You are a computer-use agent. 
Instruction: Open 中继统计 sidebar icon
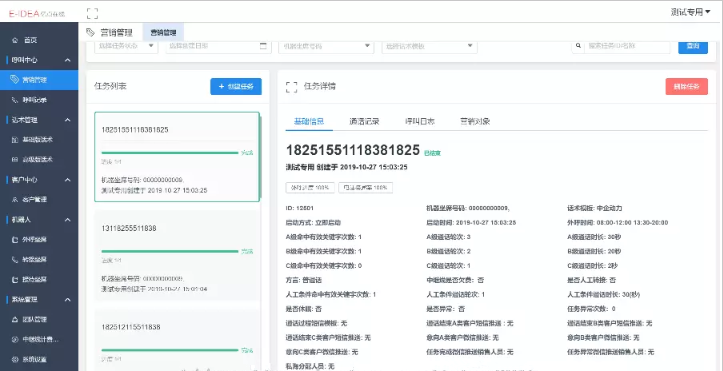click(x=14, y=339)
